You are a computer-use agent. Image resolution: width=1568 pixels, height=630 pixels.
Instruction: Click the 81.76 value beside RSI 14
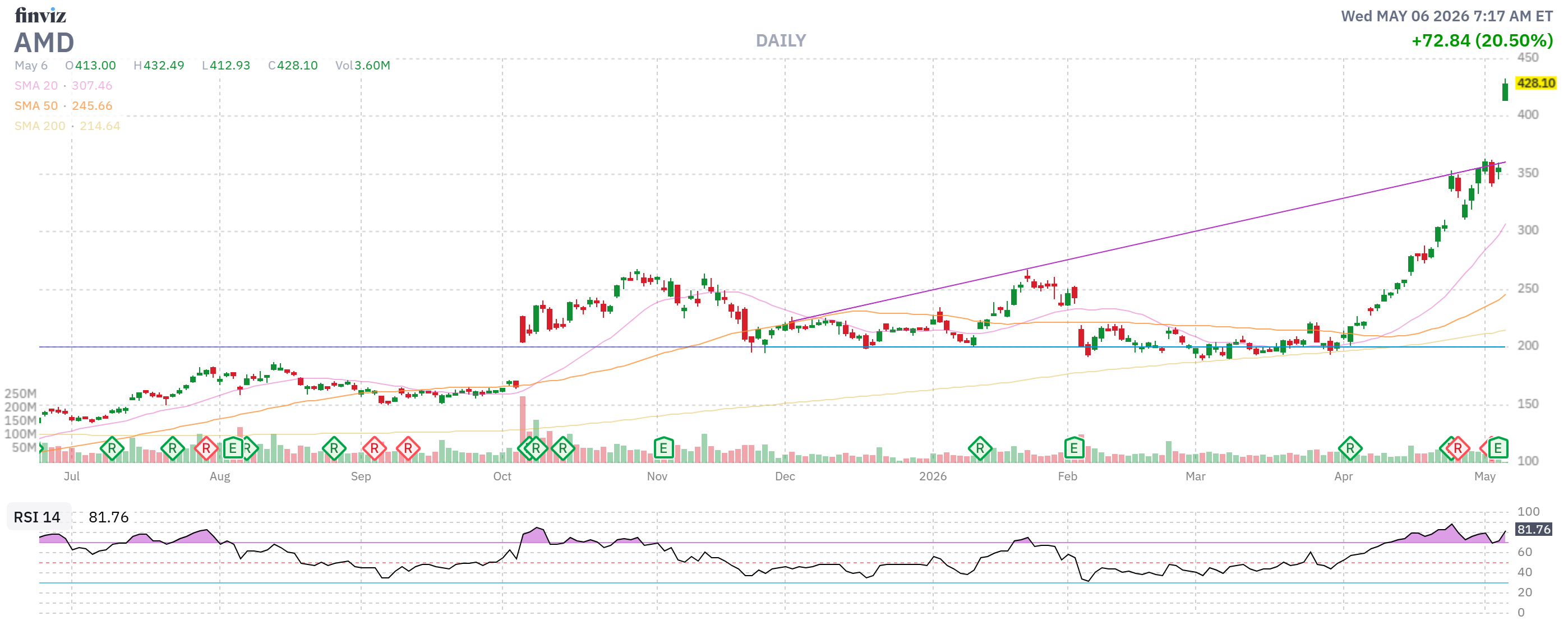(109, 517)
